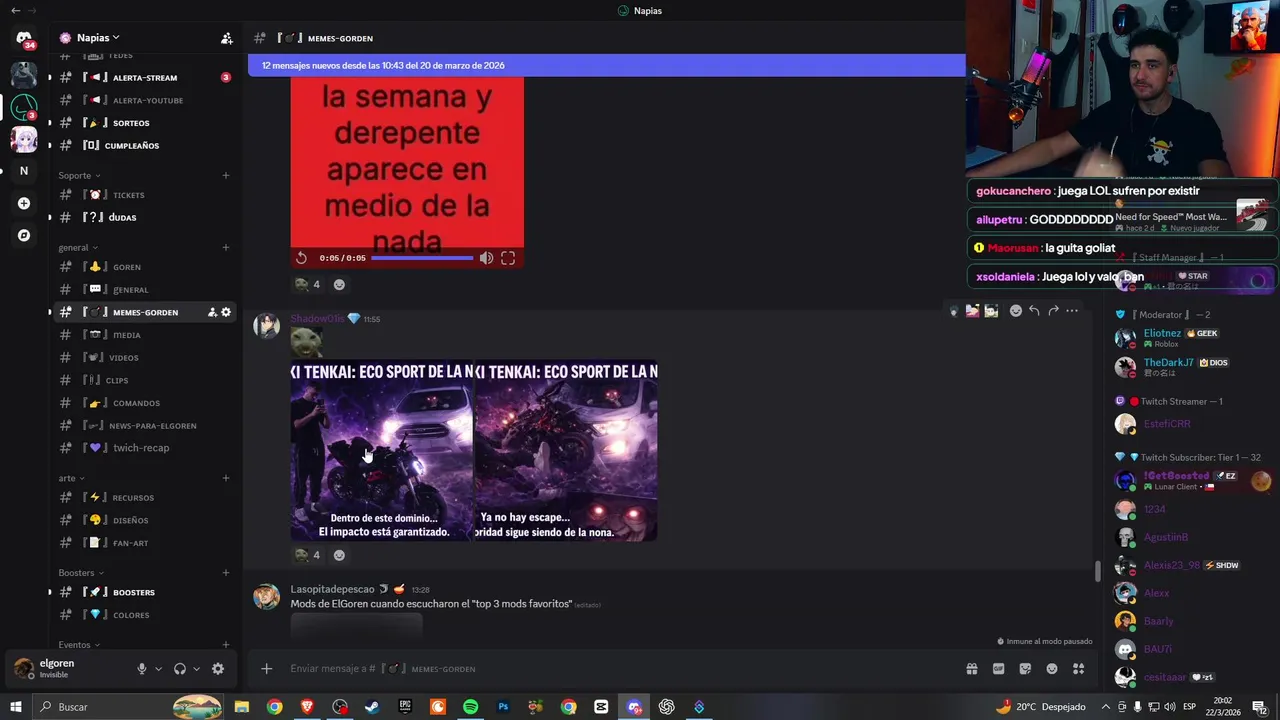
Task: Open Discord direct messages home icon
Action: click(x=24, y=38)
